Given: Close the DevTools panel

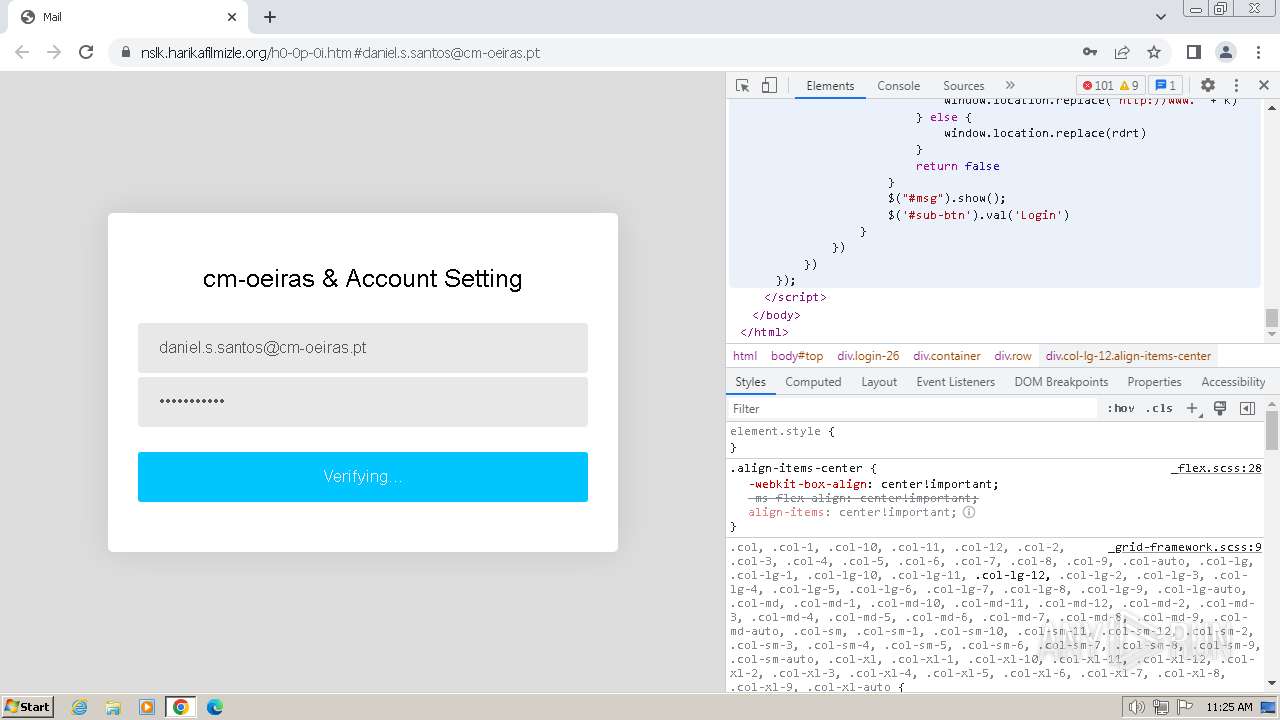Looking at the screenshot, I should [1263, 85].
